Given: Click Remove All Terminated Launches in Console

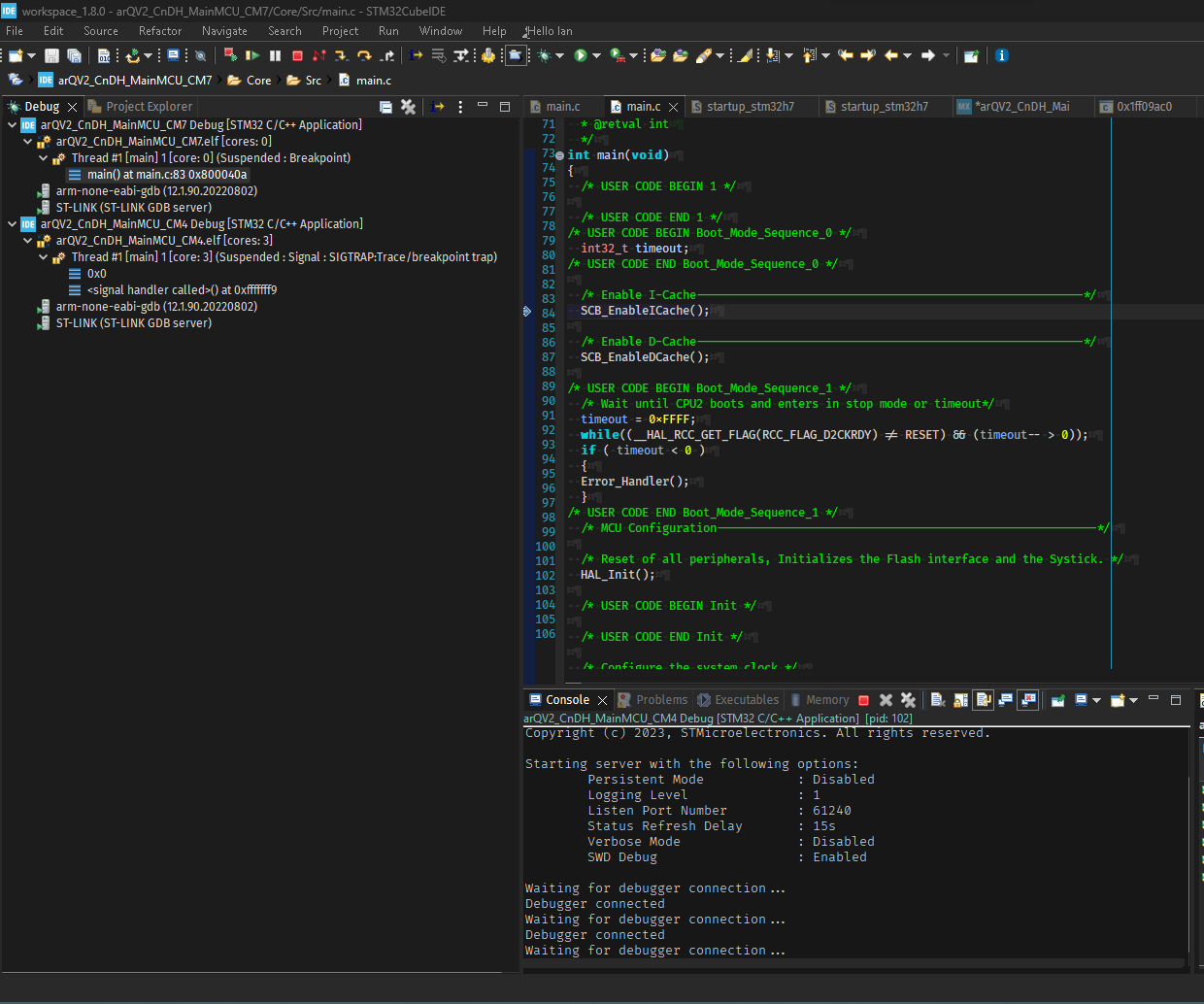Looking at the screenshot, I should click(908, 700).
